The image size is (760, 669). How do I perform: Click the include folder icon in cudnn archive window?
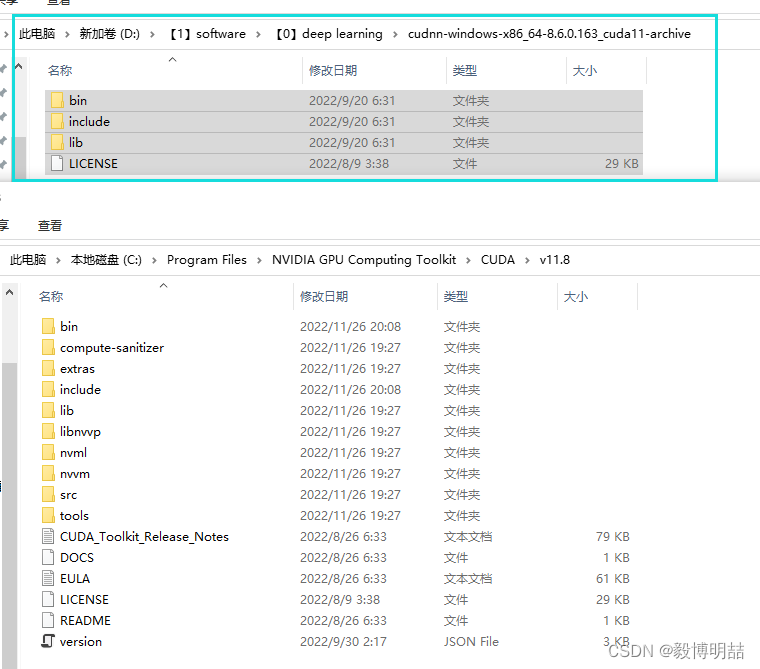[x=57, y=121]
